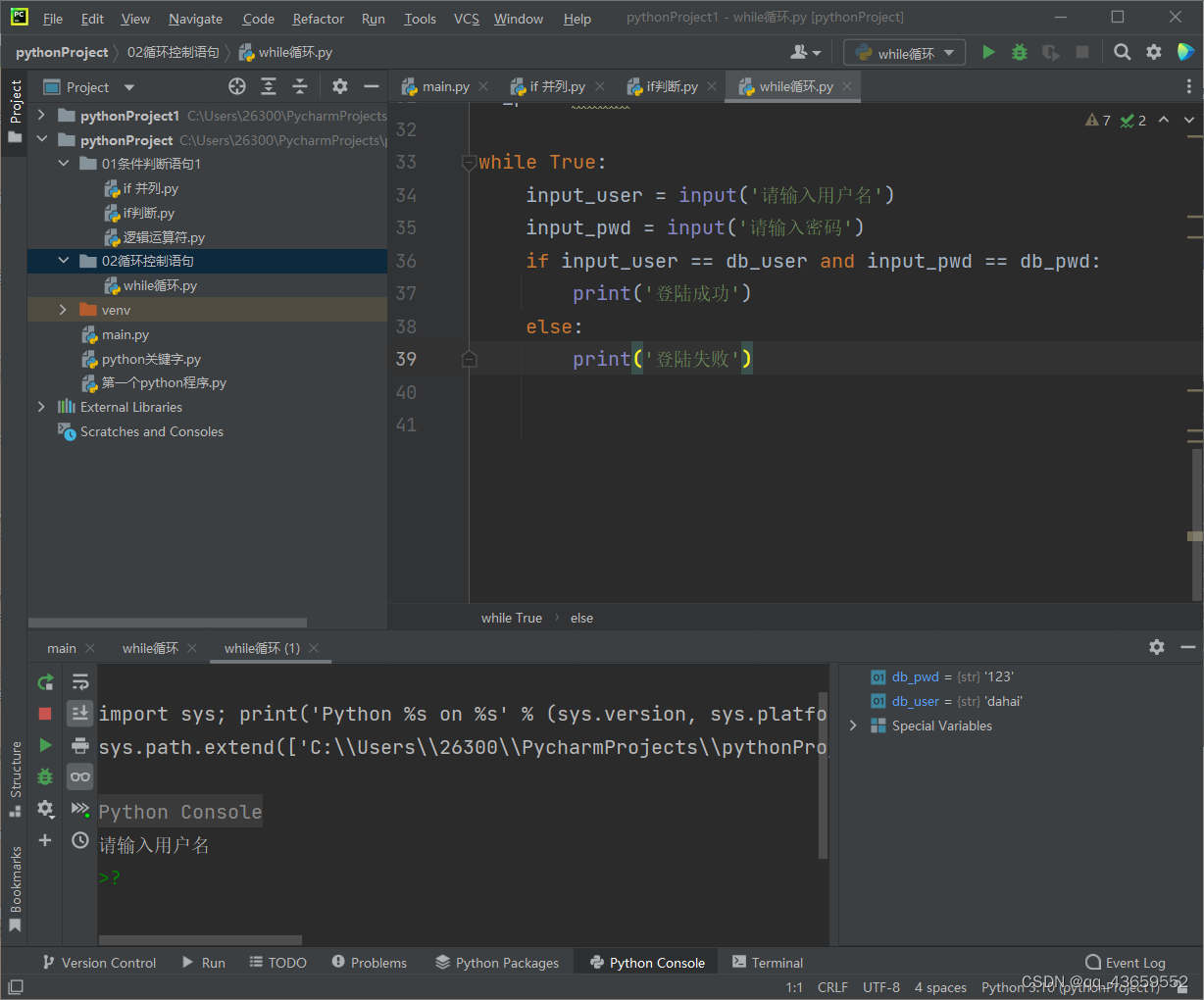Stop the Python Console with the red square

45,713
